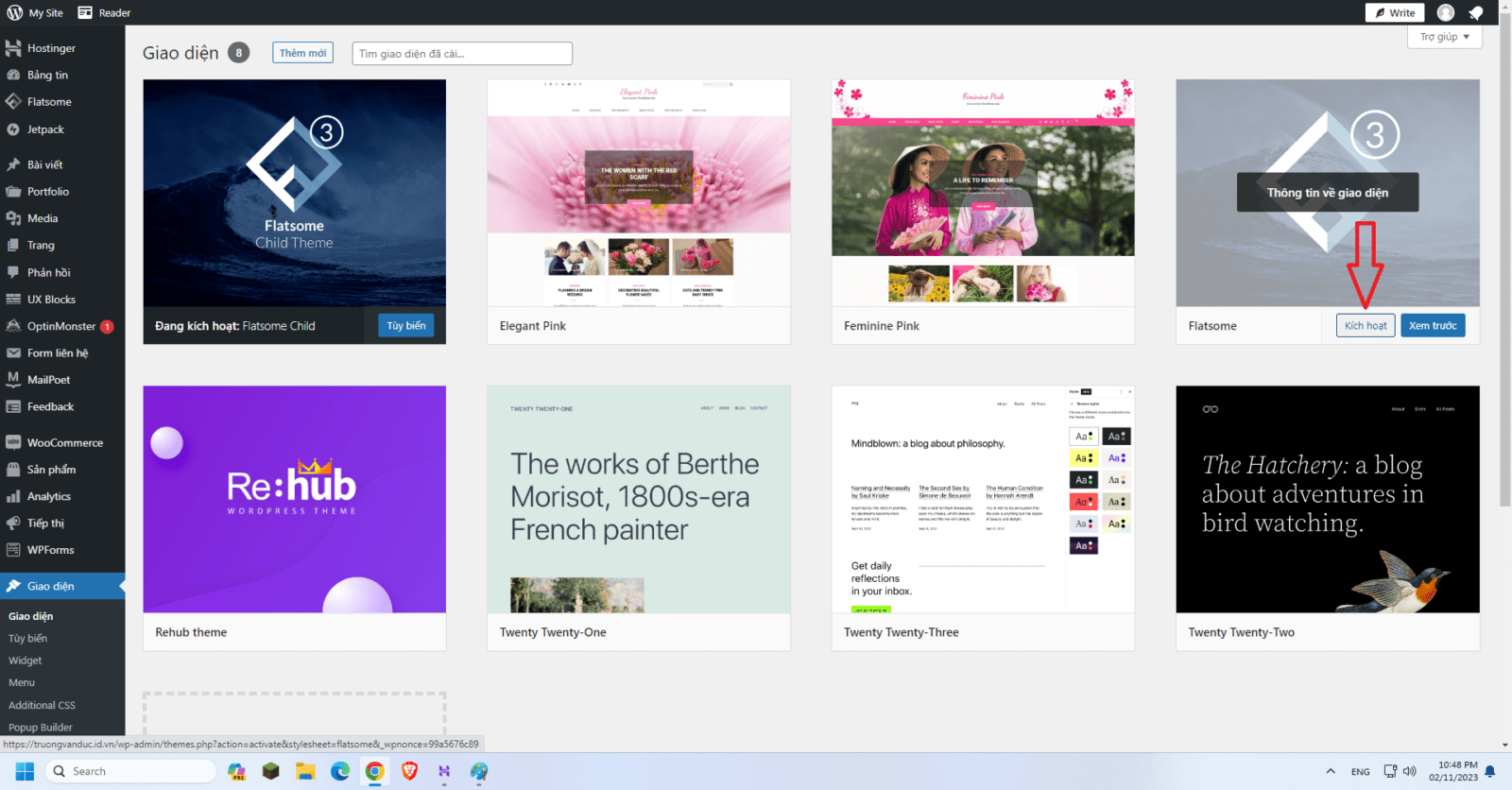Open the OptinMonster sidebar item
The height and width of the screenshot is (790, 1512).
pos(62,326)
